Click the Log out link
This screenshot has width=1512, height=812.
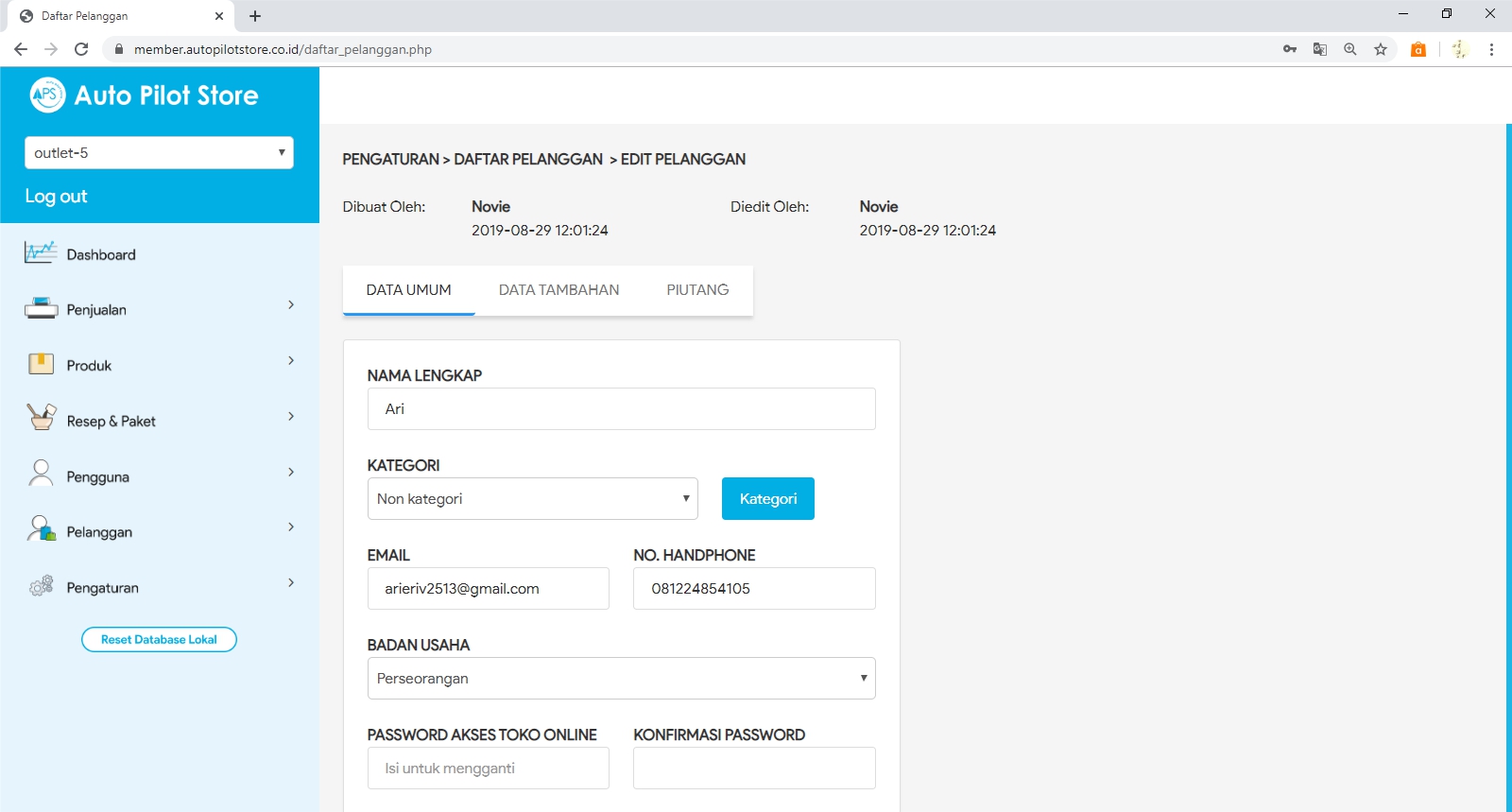coord(56,197)
